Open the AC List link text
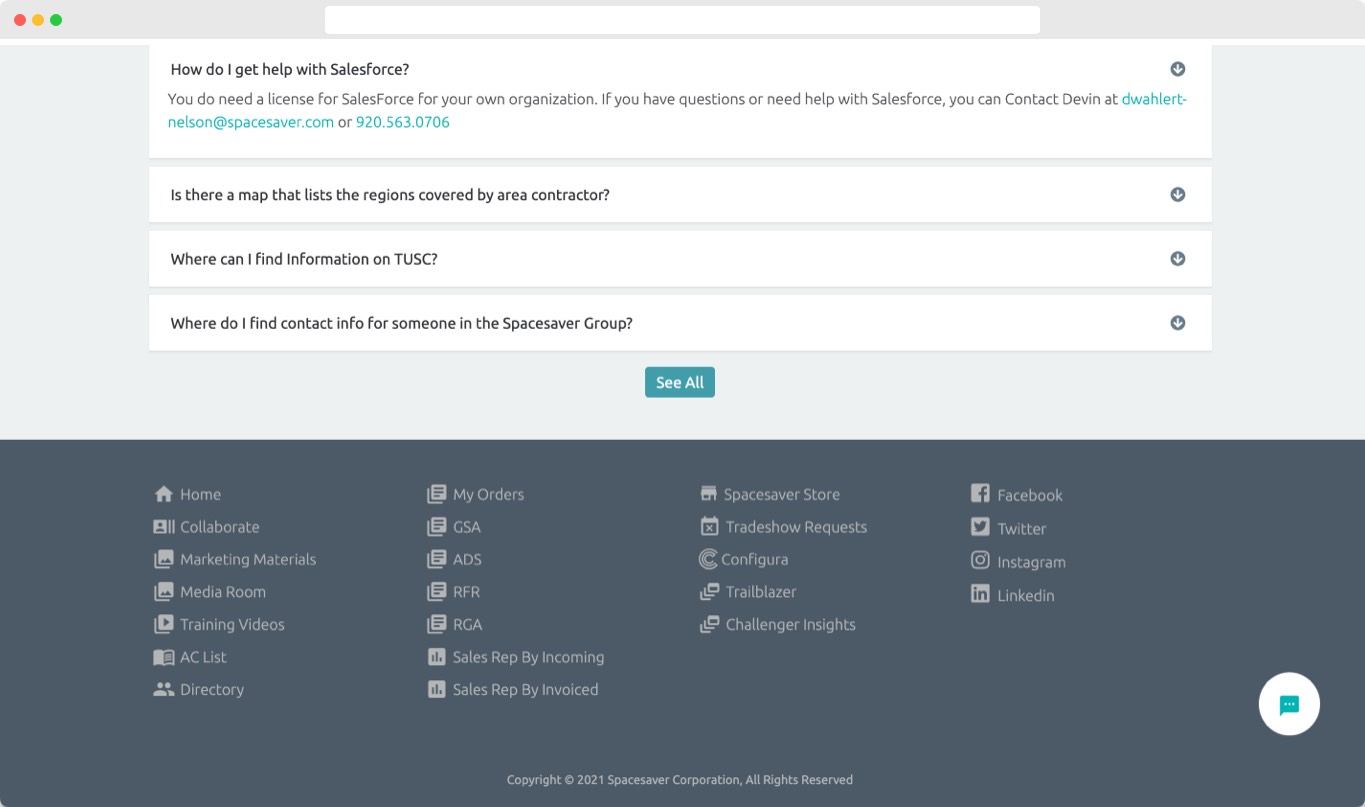 [x=203, y=657]
